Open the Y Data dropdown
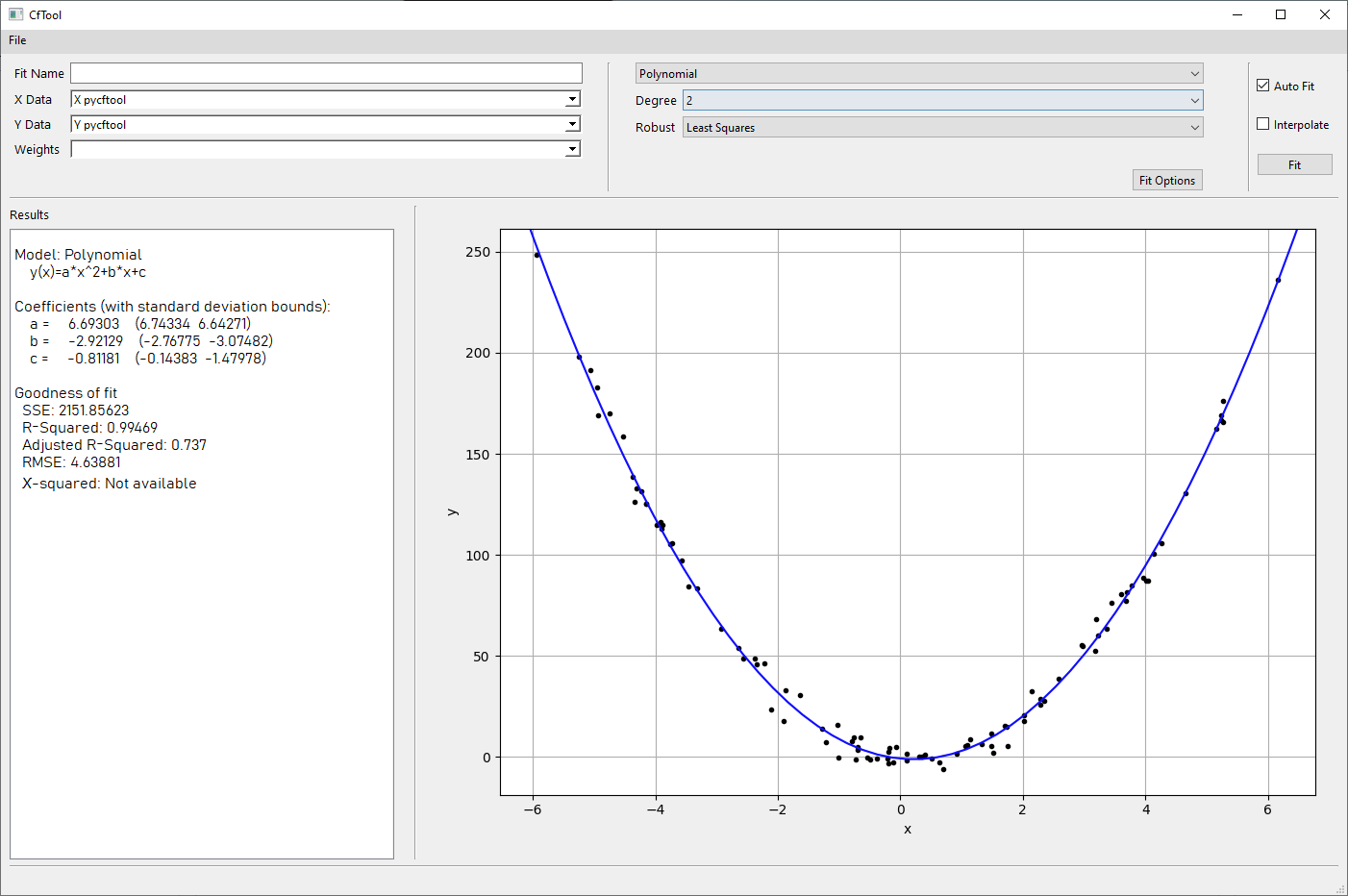 tap(572, 124)
